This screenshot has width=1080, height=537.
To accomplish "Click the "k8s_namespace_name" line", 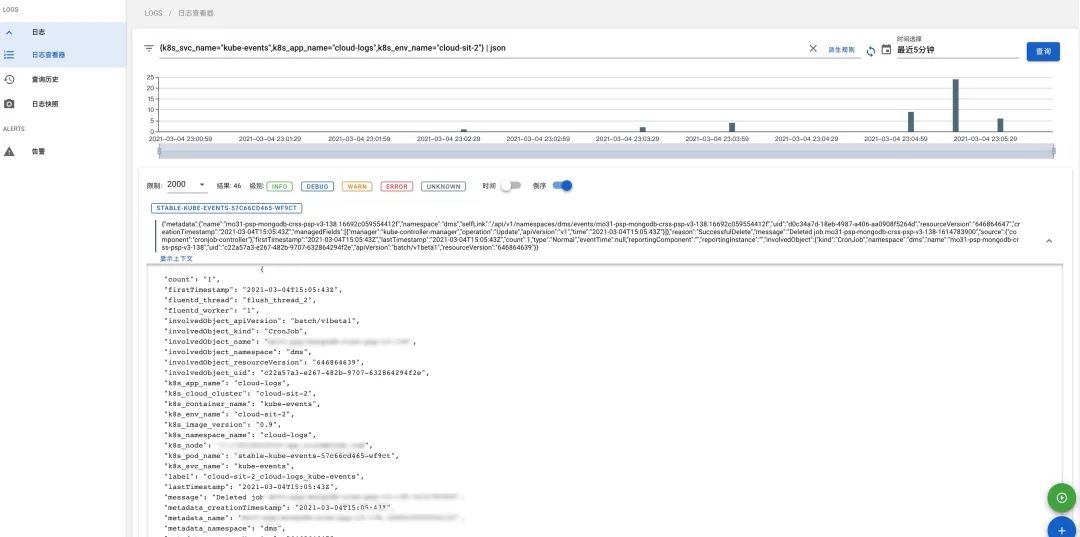I will (x=240, y=434).
